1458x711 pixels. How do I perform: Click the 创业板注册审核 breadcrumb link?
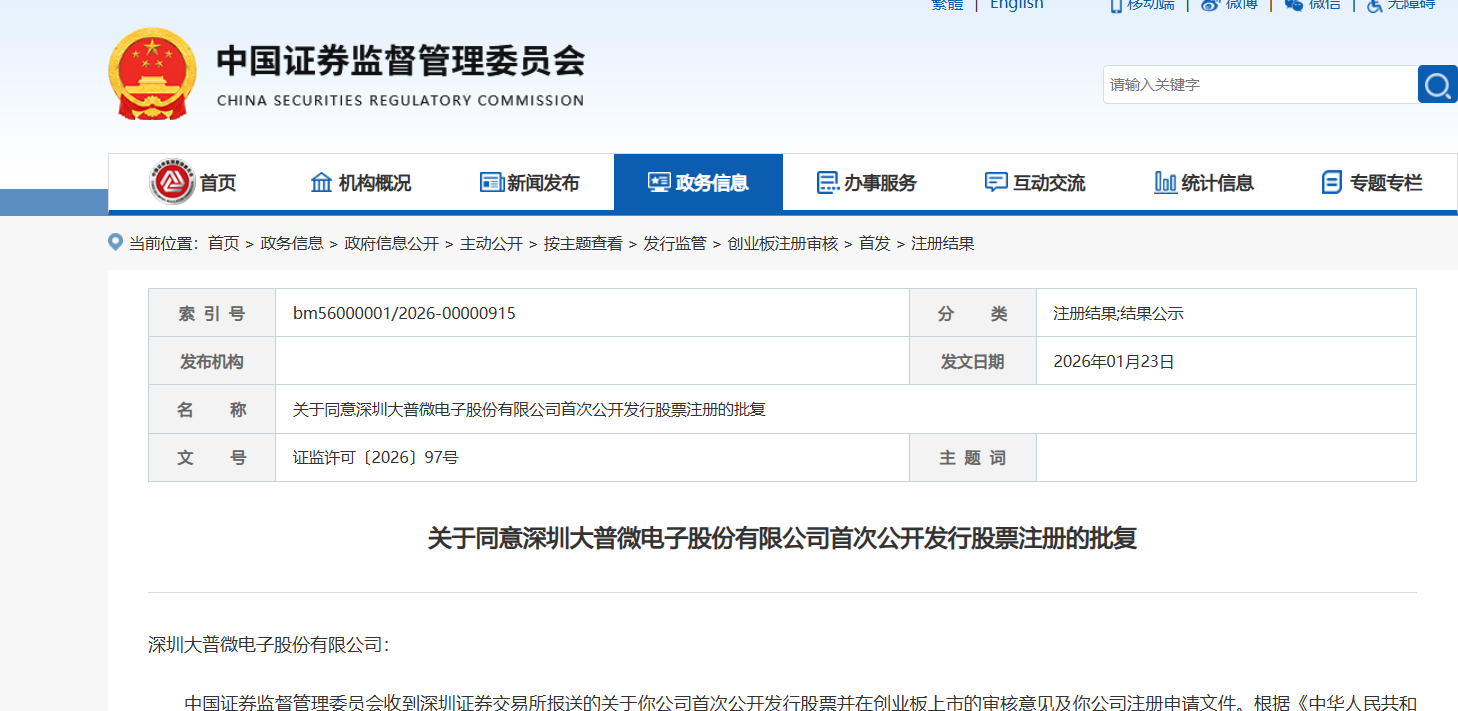(783, 243)
